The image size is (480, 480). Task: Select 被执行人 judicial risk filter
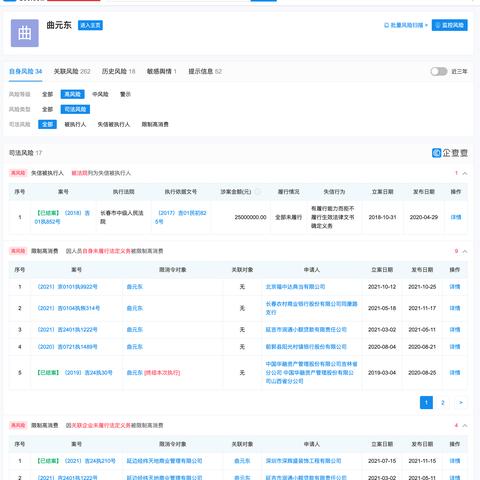[75, 124]
